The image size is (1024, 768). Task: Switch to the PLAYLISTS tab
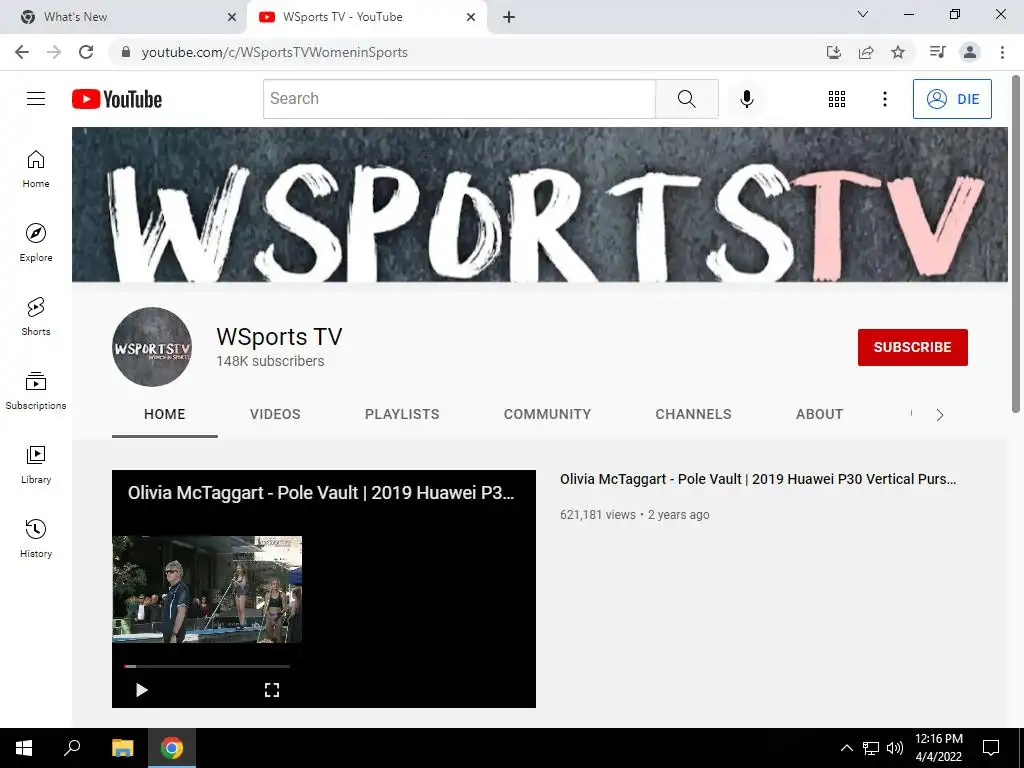click(402, 414)
